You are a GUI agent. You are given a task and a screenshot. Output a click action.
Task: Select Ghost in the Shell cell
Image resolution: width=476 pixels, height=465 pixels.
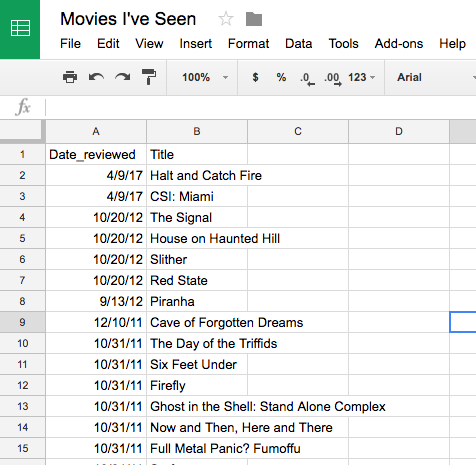(x=197, y=406)
